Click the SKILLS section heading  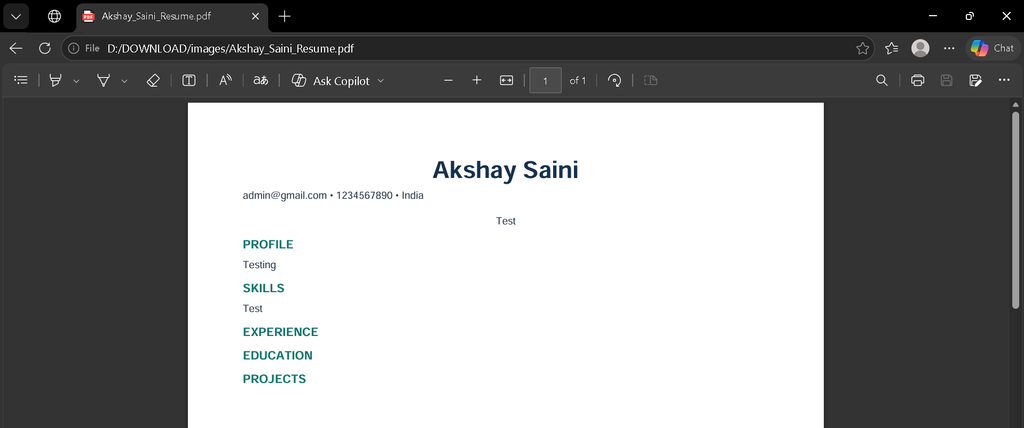click(x=263, y=288)
